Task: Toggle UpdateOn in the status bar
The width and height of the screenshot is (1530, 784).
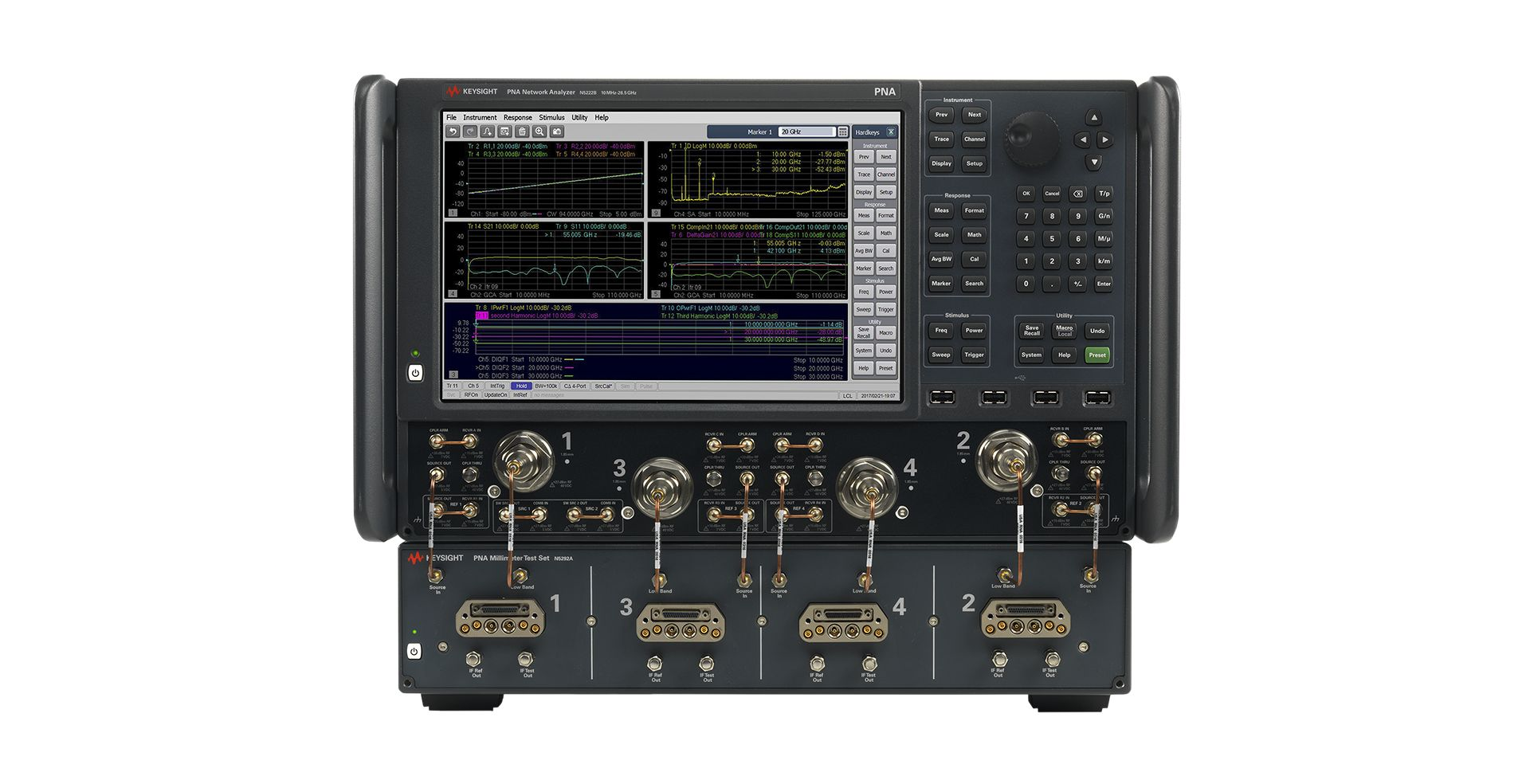Action: coord(496,394)
